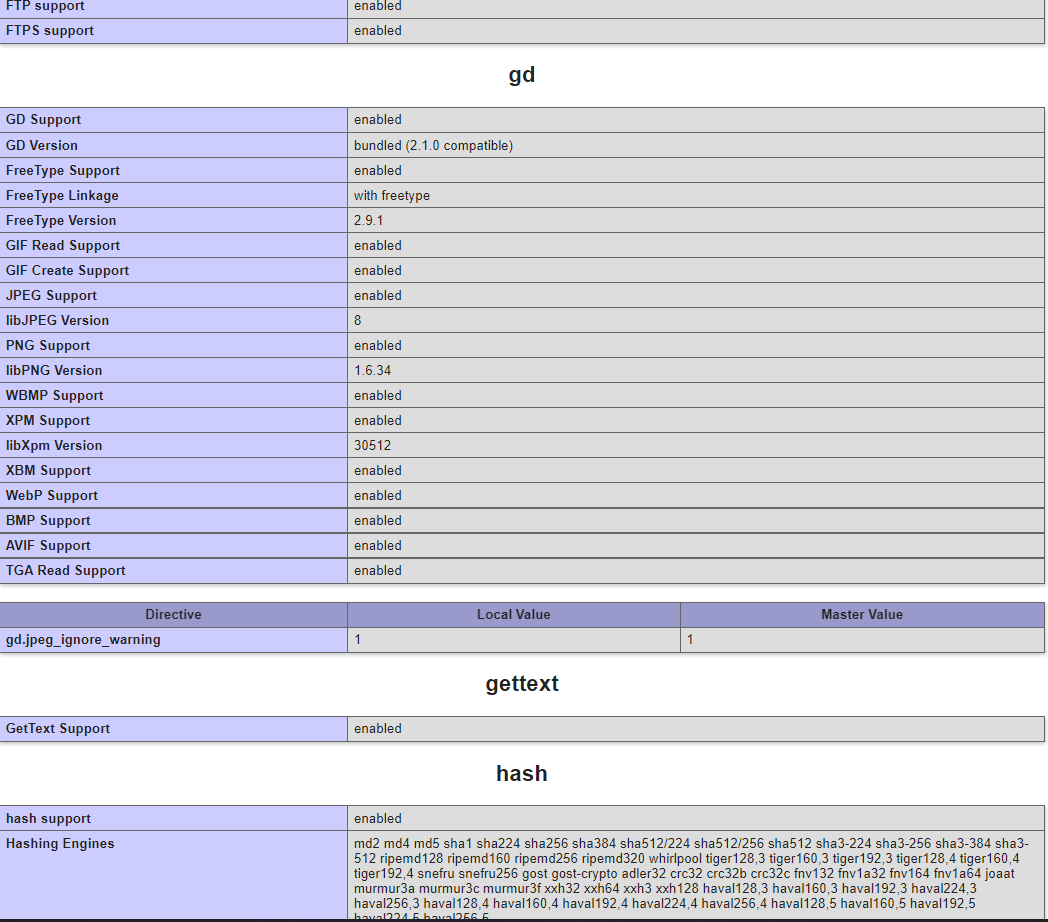Click 'enabled' value for WebP Support
This screenshot has height=922, width=1048.
[378, 495]
